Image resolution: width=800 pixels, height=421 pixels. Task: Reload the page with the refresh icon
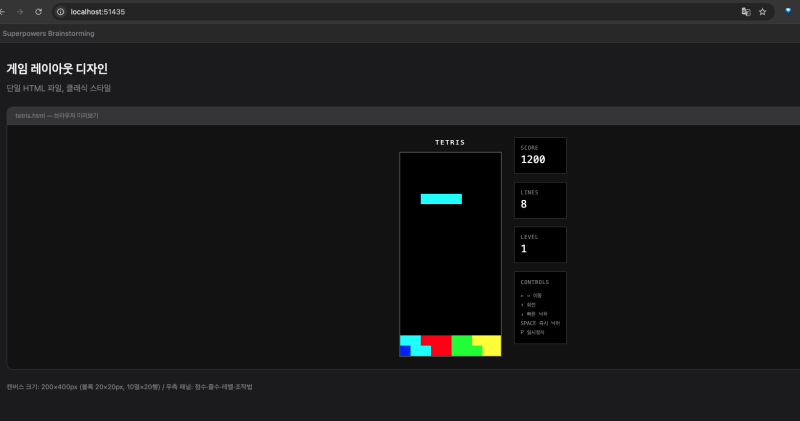click(38, 12)
